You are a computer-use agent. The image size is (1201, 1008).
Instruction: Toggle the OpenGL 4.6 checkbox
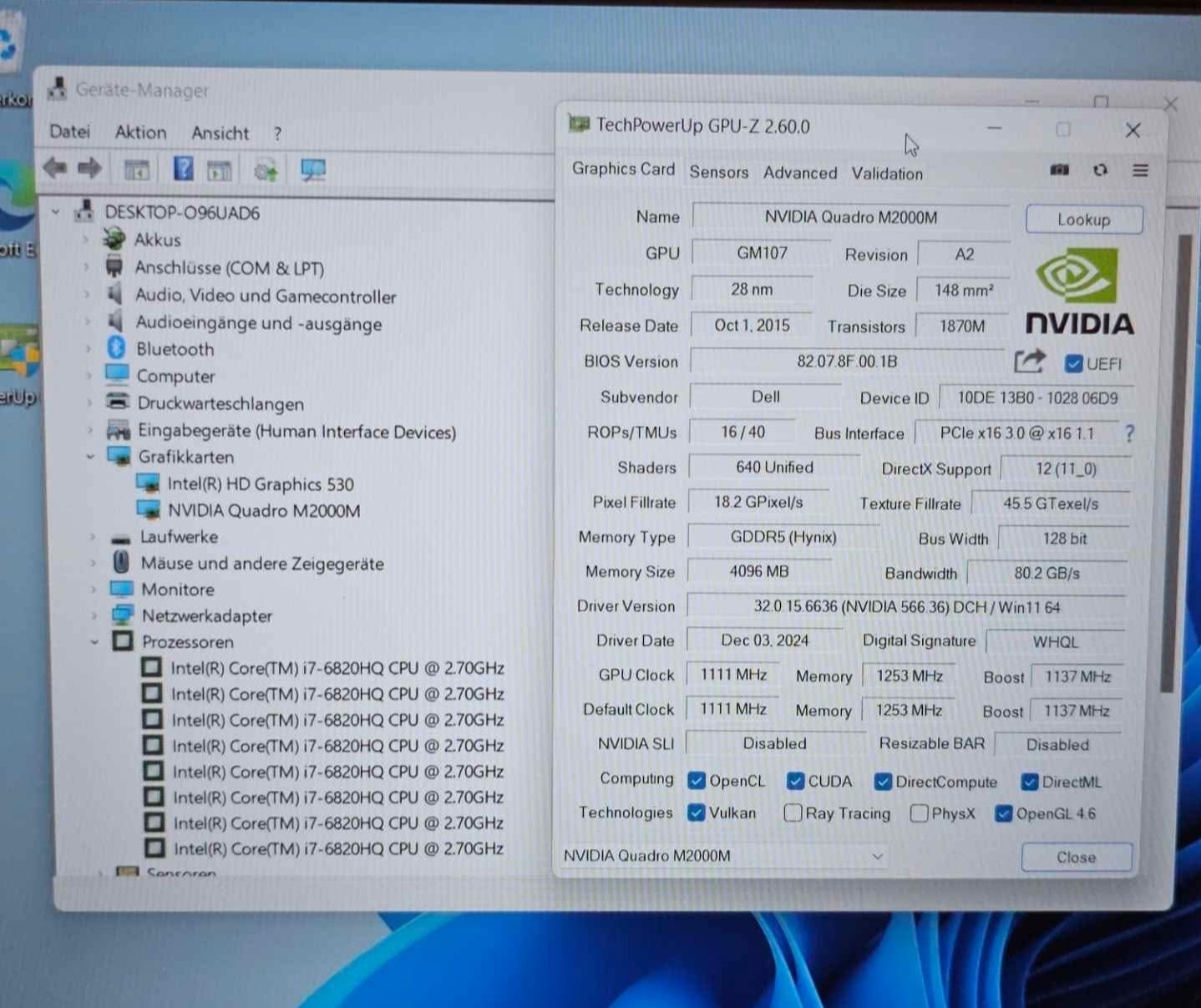tap(1004, 813)
